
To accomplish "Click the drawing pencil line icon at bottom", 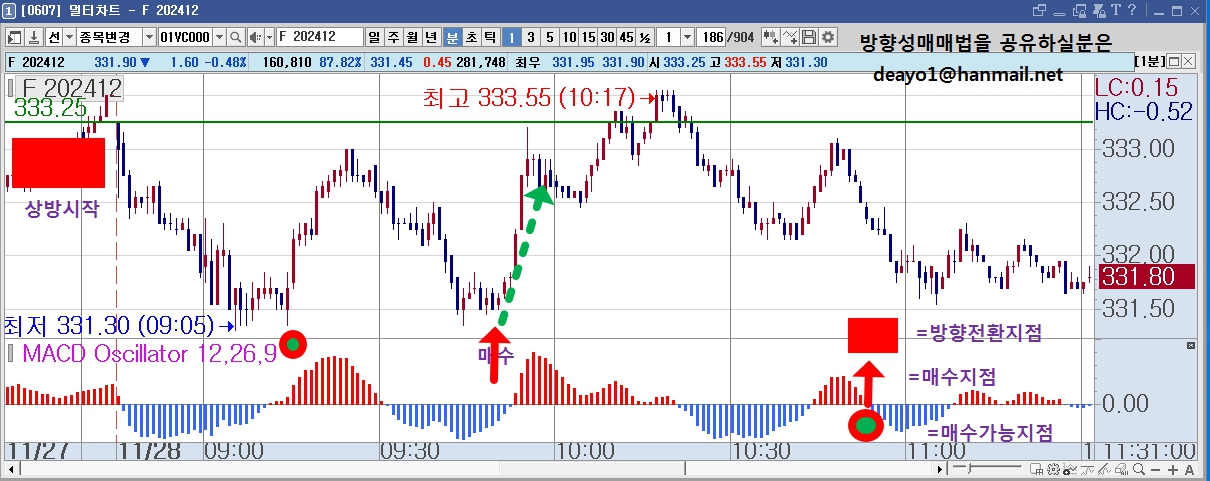I will (x=1104, y=470).
